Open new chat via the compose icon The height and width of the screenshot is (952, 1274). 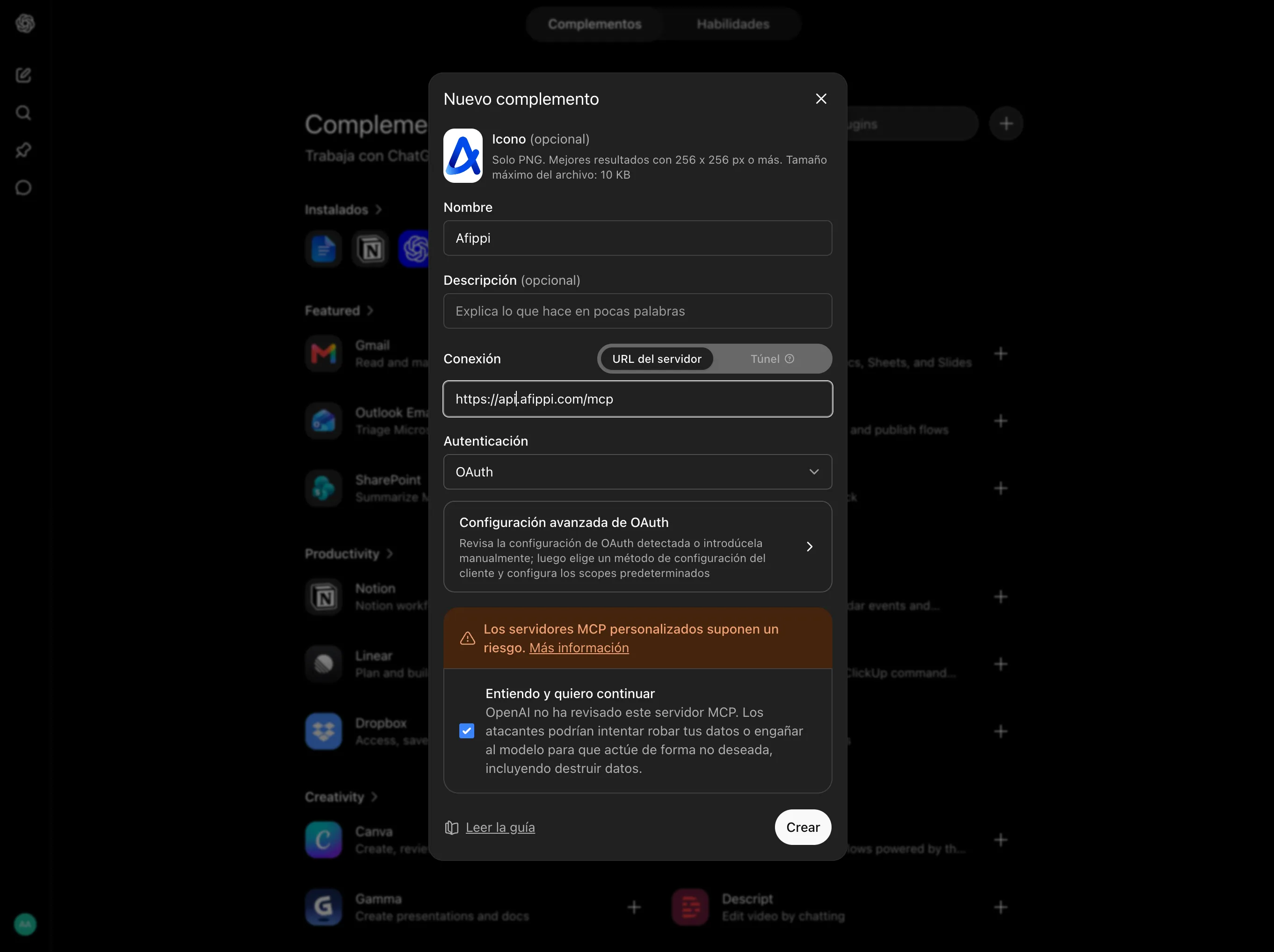(23, 75)
